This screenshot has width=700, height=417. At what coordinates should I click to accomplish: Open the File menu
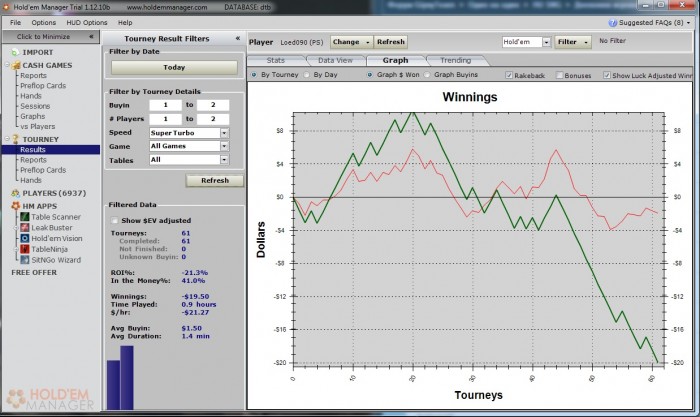(x=15, y=22)
